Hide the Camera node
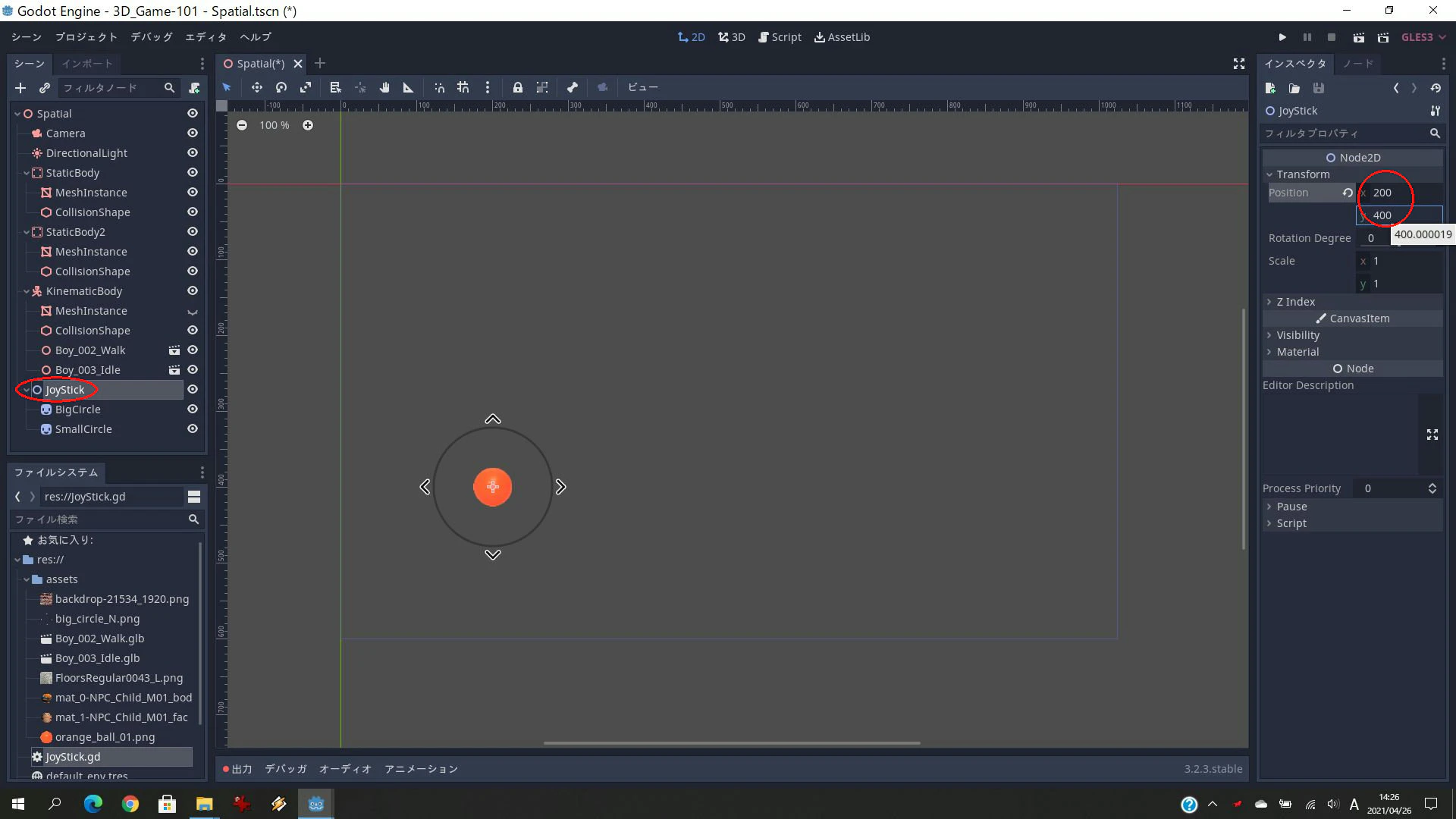The width and height of the screenshot is (1456, 819). pos(193,133)
